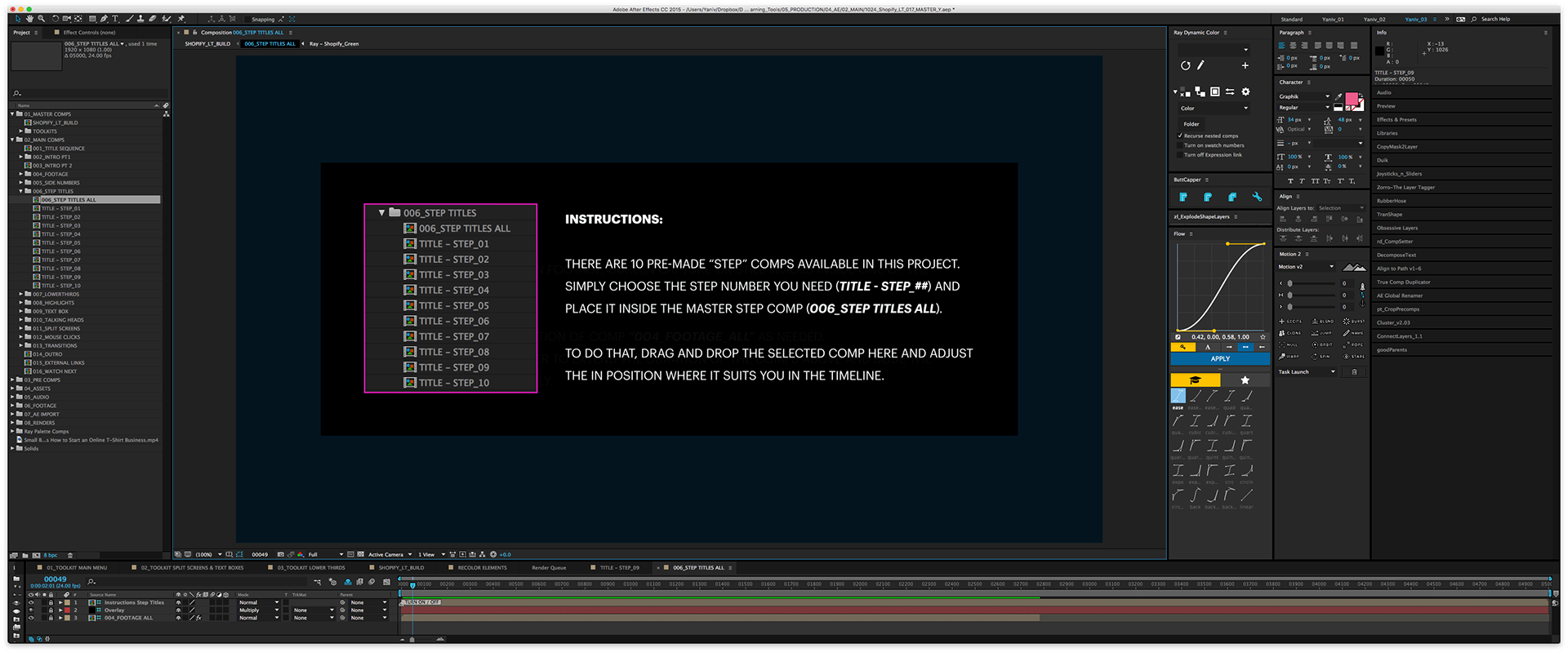Click pink fill color swatch in Character

[1350, 98]
